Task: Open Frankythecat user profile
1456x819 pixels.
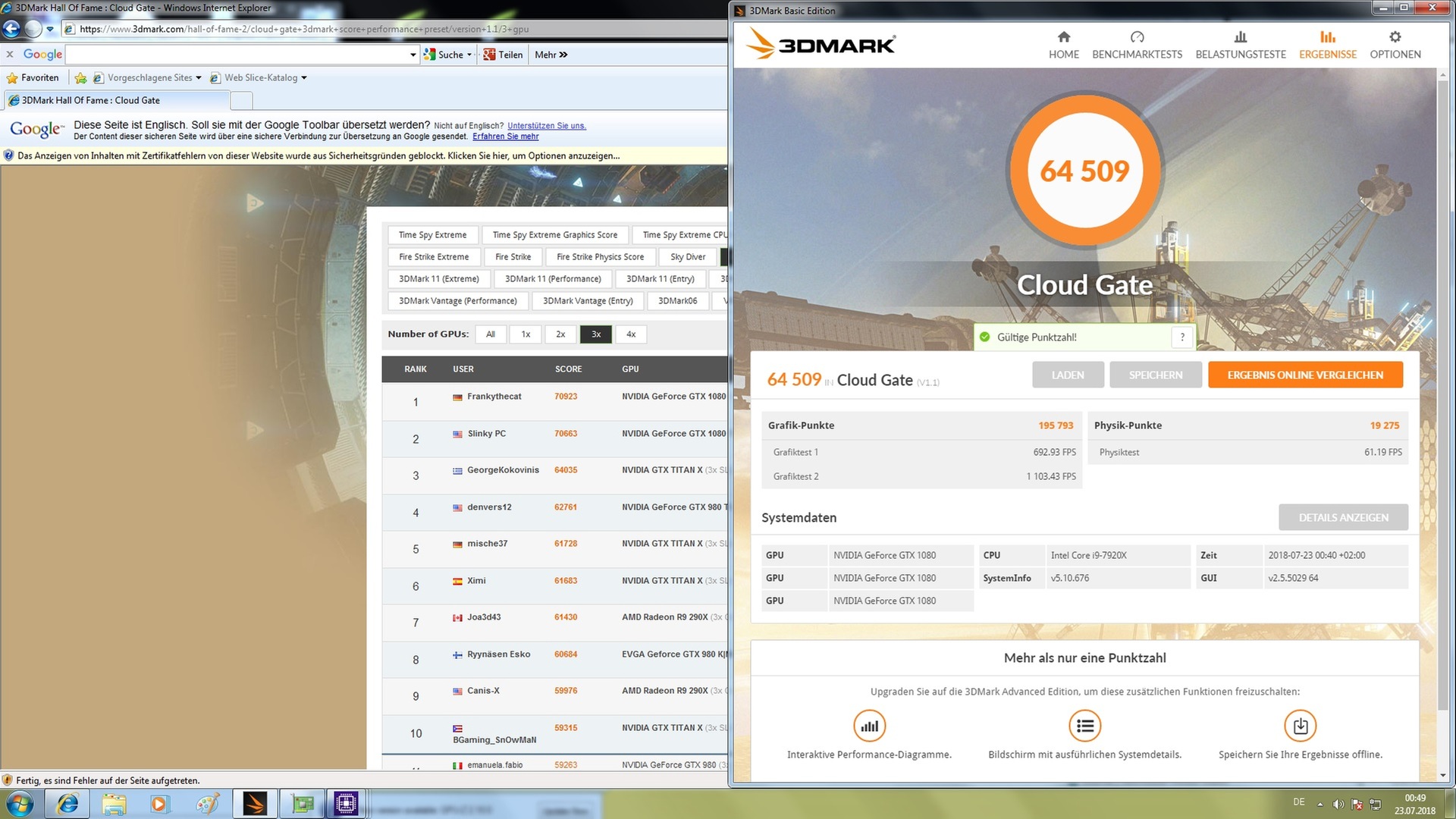Action: point(494,397)
